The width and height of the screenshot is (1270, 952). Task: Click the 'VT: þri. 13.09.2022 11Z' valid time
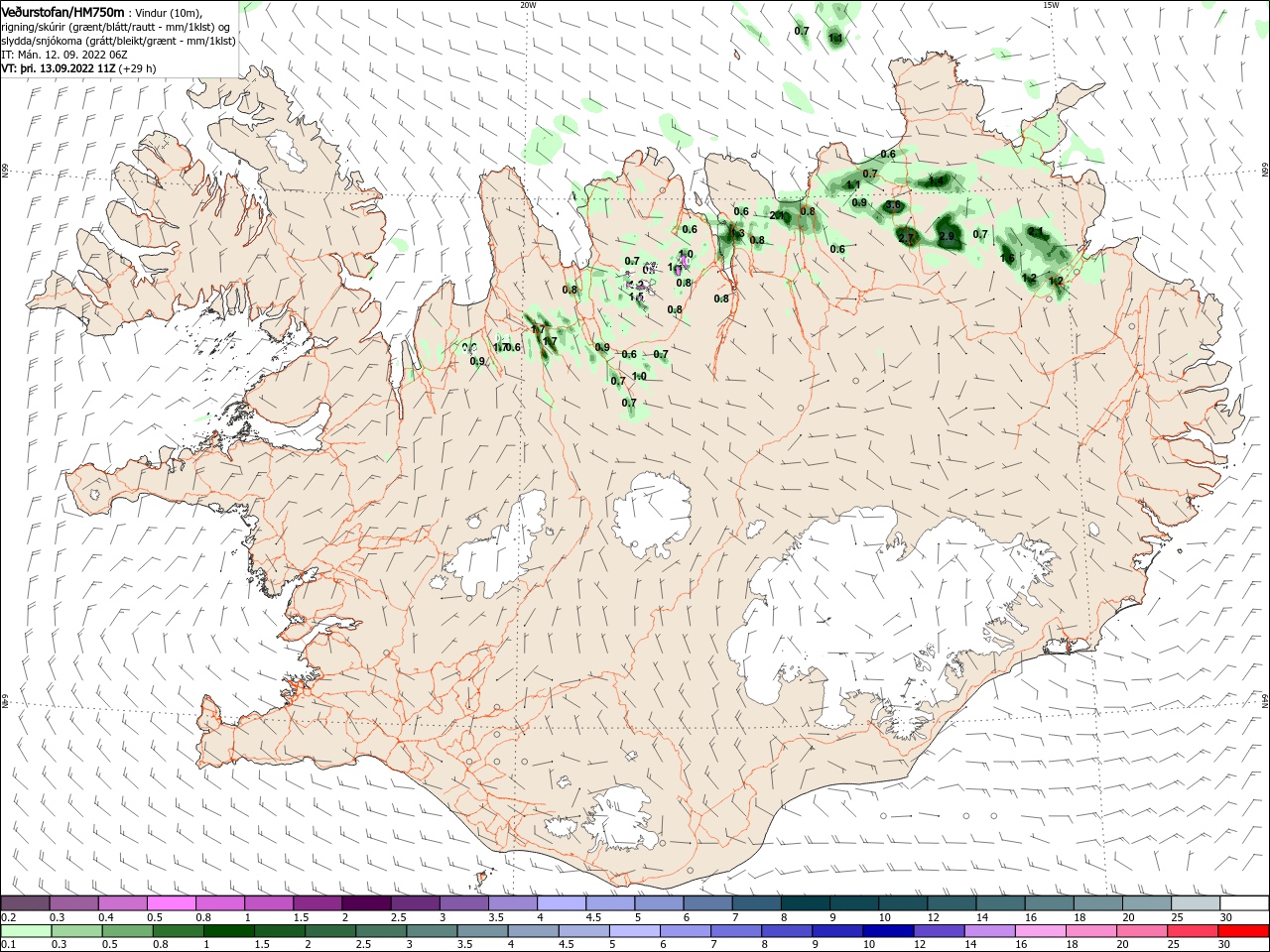[59, 68]
